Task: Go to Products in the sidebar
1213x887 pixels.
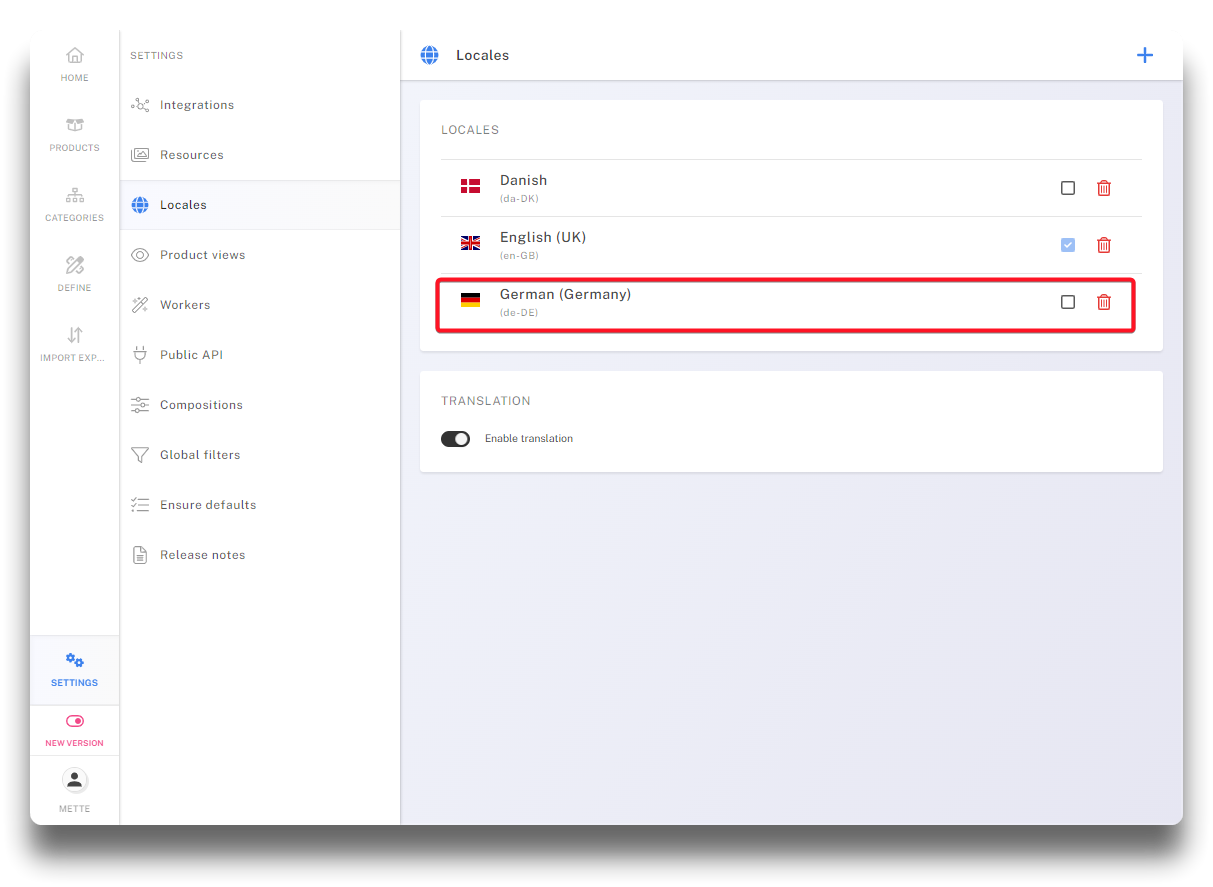Action: coord(75,134)
